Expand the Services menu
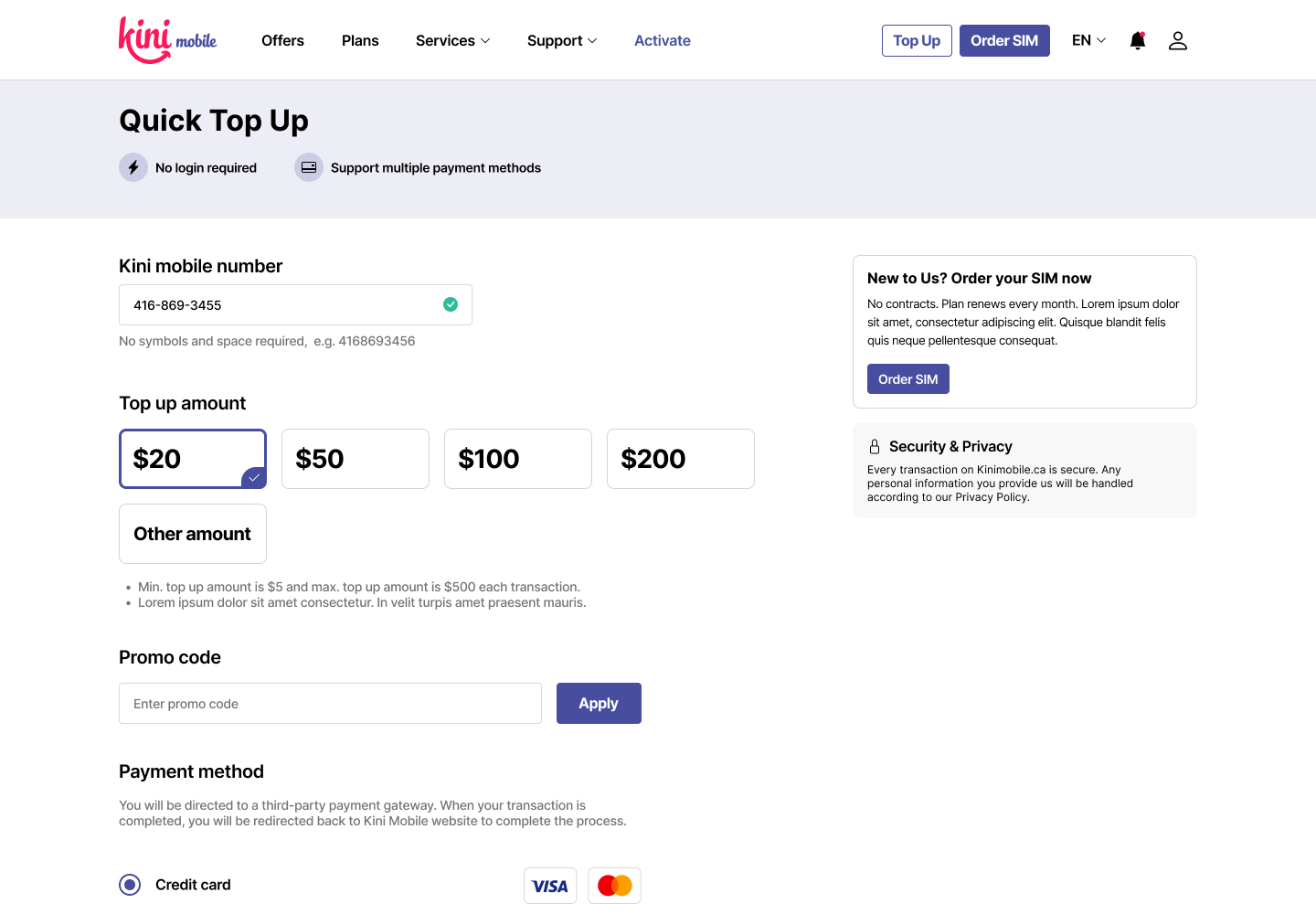 453,40
